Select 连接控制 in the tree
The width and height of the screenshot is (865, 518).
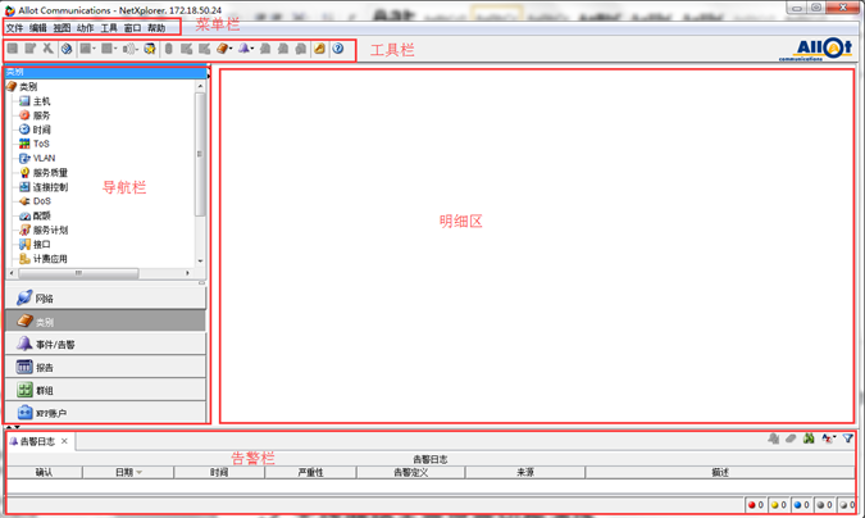(x=50, y=187)
